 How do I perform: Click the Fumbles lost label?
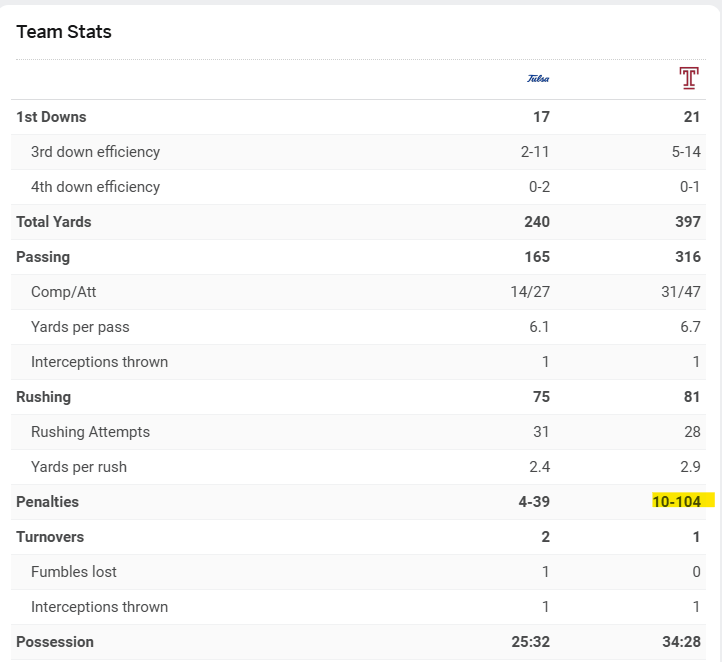click(74, 572)
